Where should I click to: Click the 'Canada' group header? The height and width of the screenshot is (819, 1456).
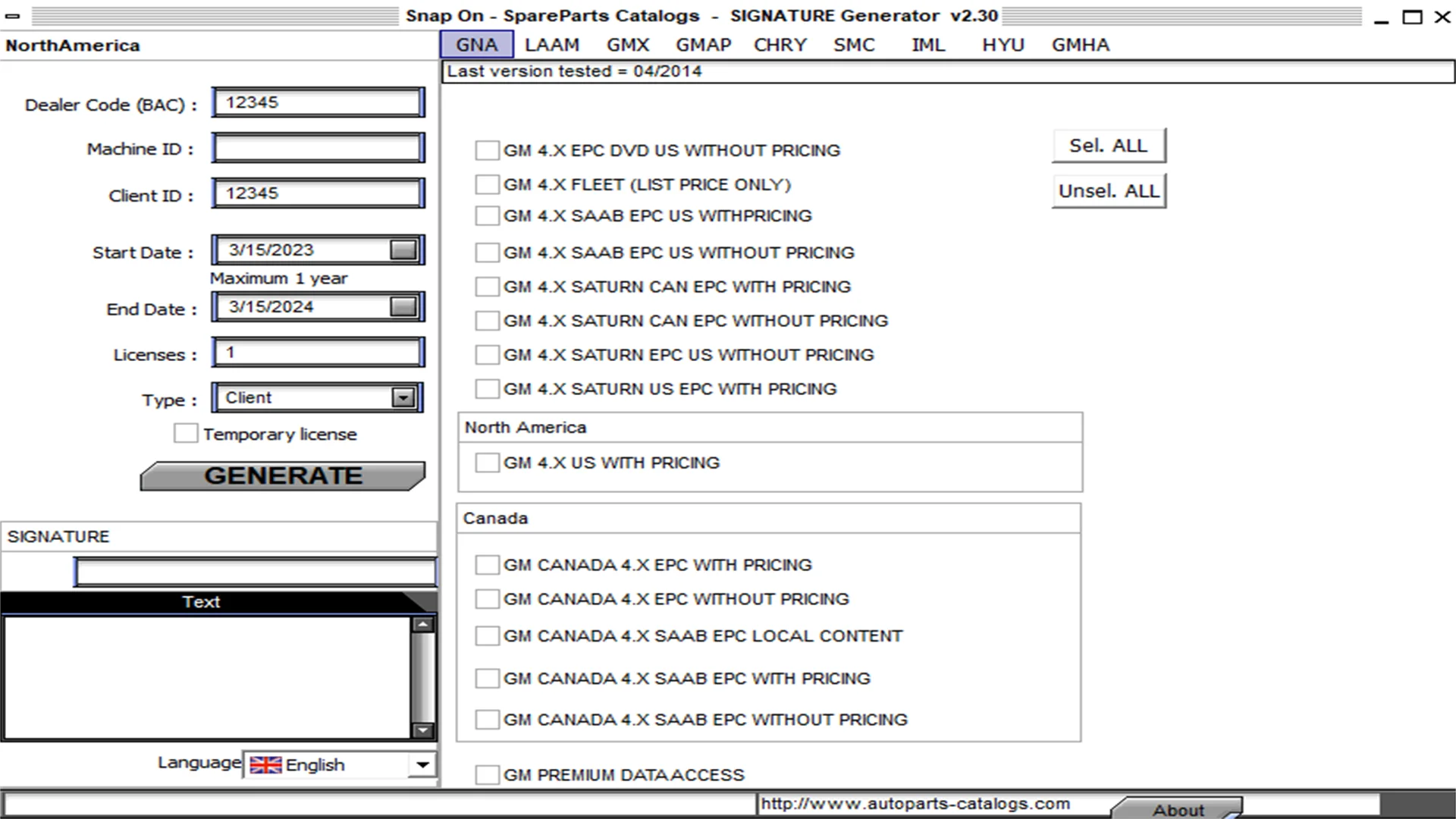click(x=495, y=519)
